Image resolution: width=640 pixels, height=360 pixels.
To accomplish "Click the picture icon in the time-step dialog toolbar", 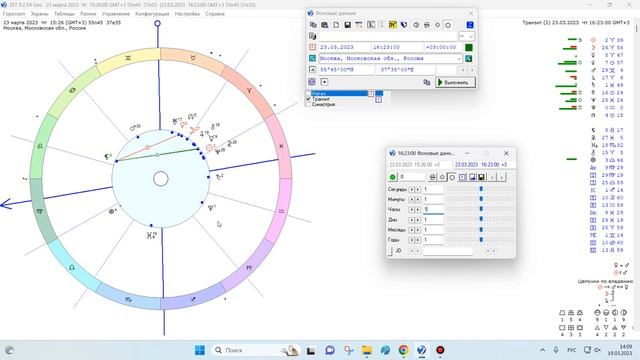I will point(472,177).
